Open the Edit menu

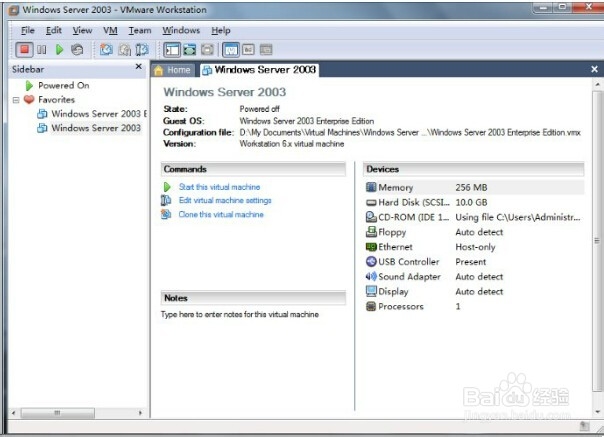(54, 30)
